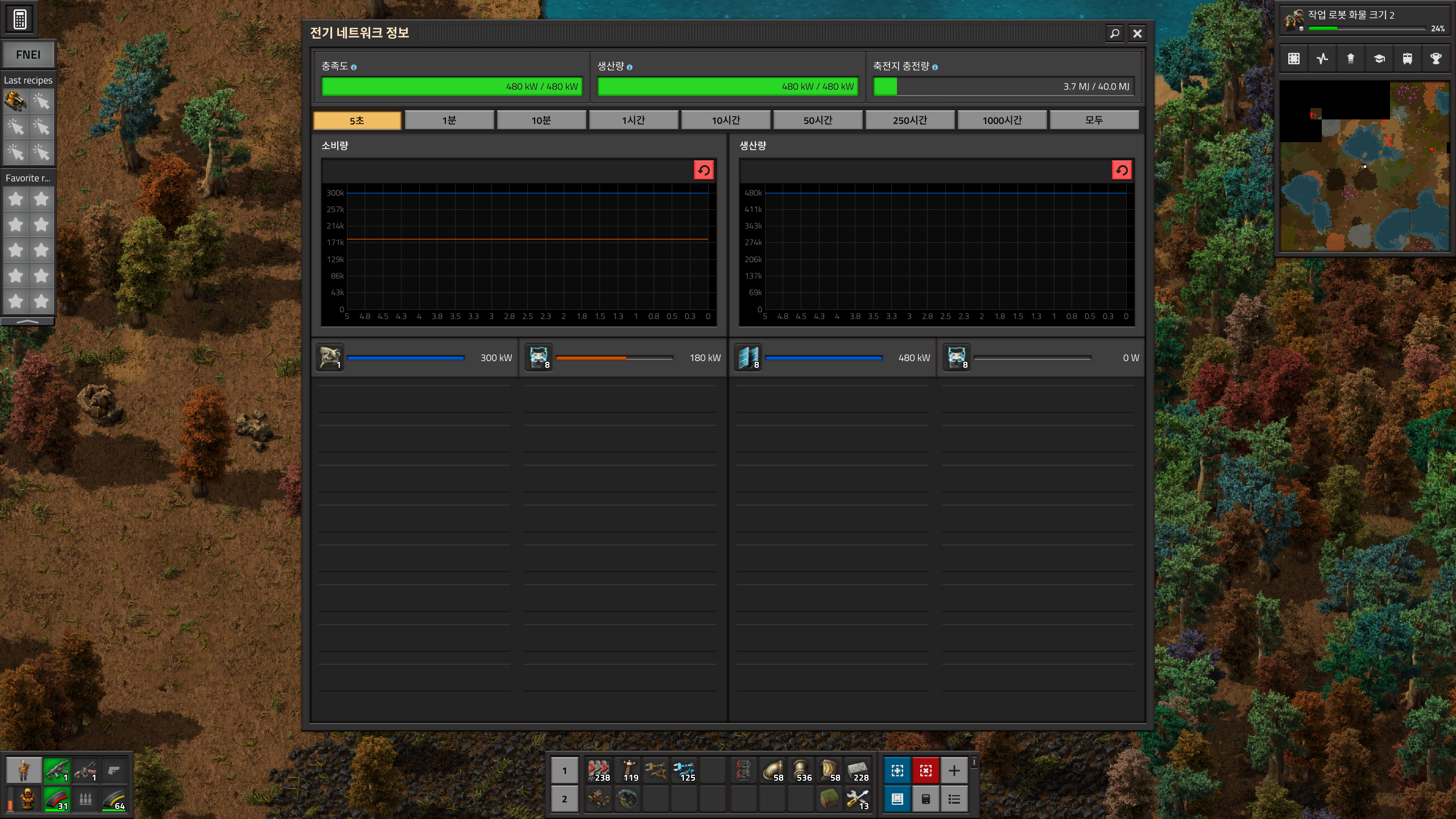The height and width of the screenshot is (819, 1456).
Task: Click the 생산량 production bar at top
Action: [x=728, y=86]
